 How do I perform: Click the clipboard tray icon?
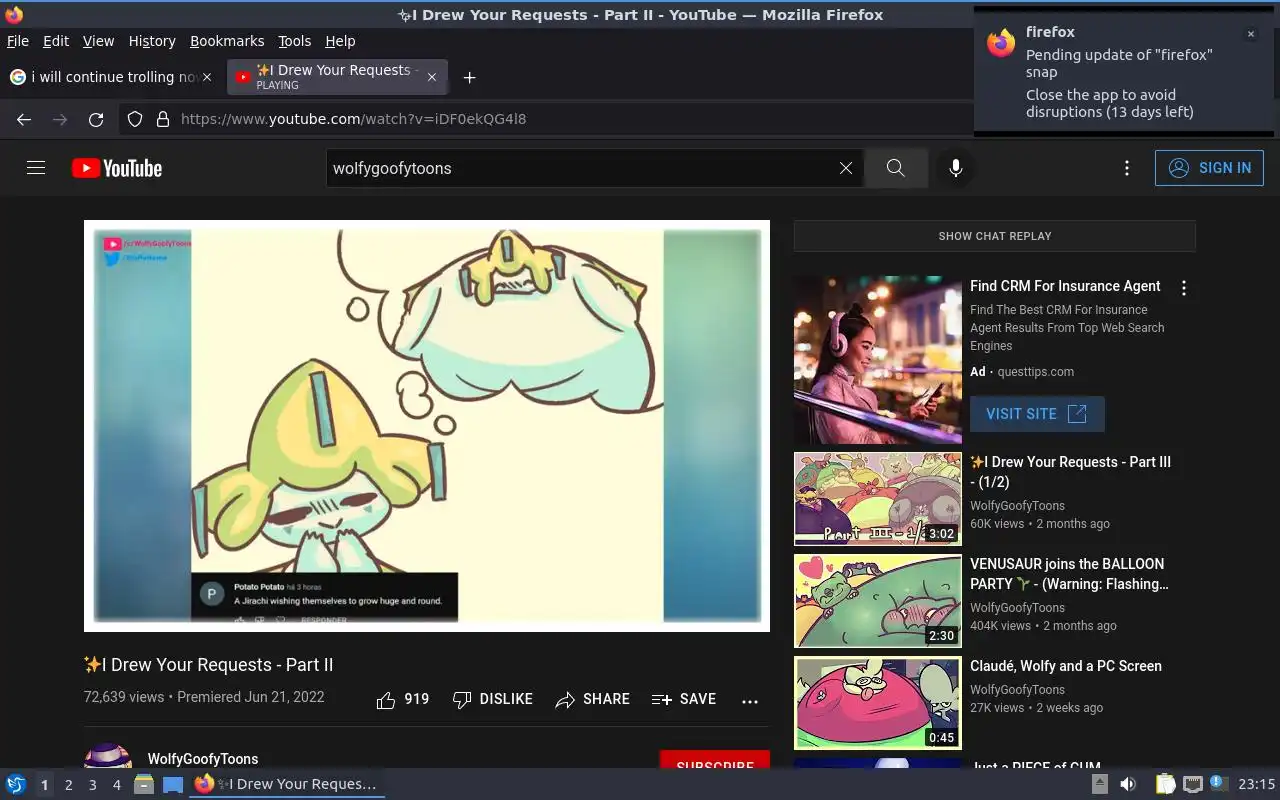pos(1165,785)
